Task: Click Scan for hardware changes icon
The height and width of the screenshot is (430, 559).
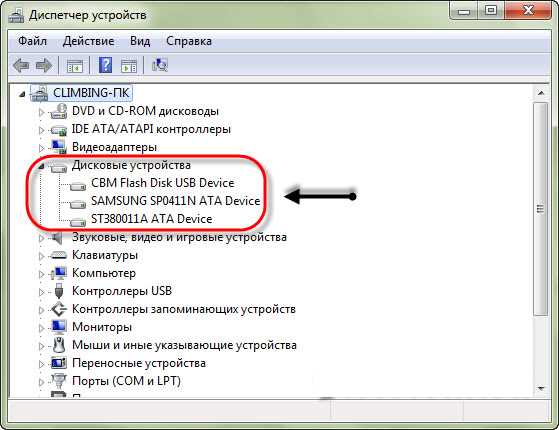Action: tap(160, 65)
